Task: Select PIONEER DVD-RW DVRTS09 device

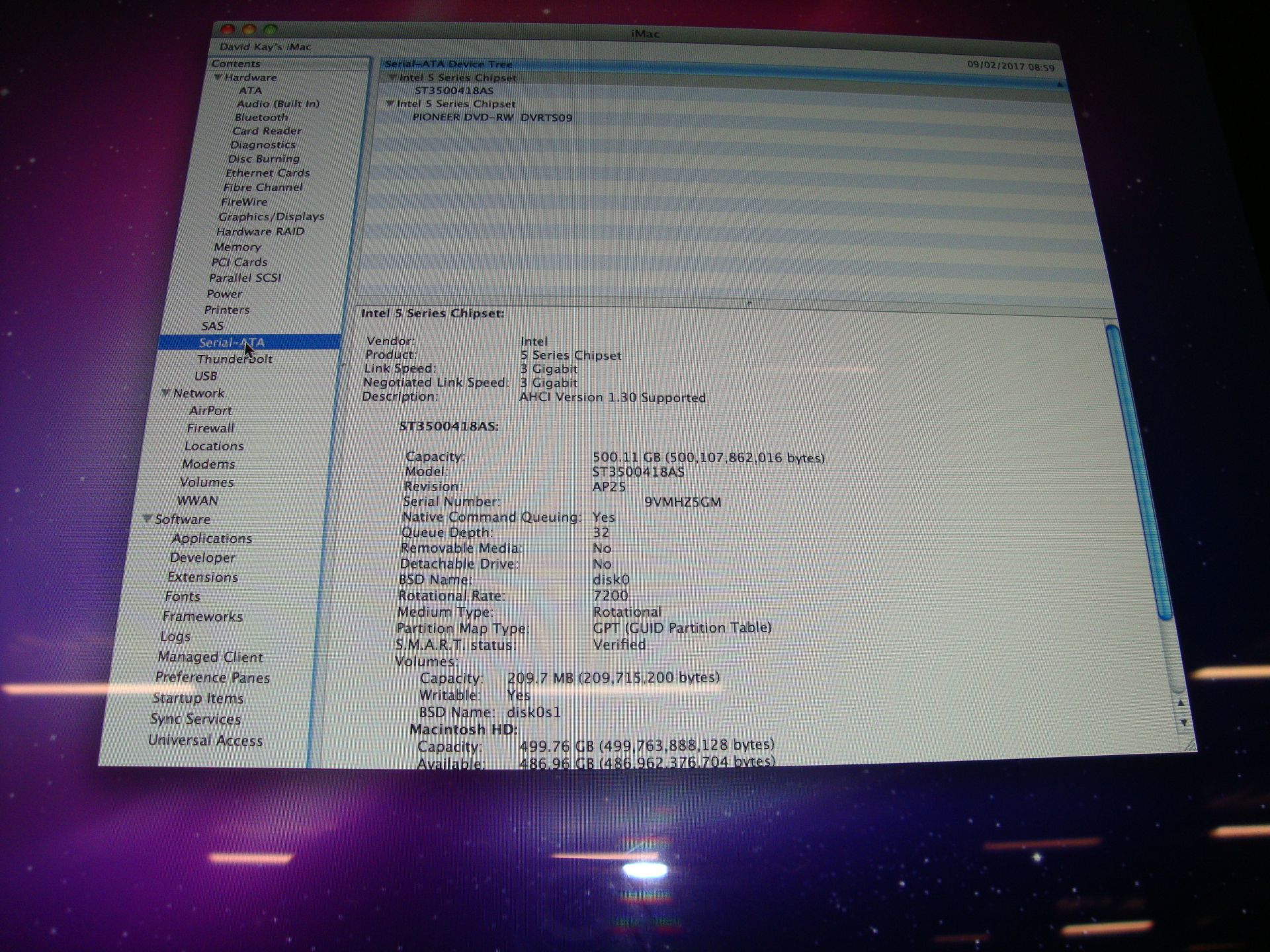Action: (492, 118)
